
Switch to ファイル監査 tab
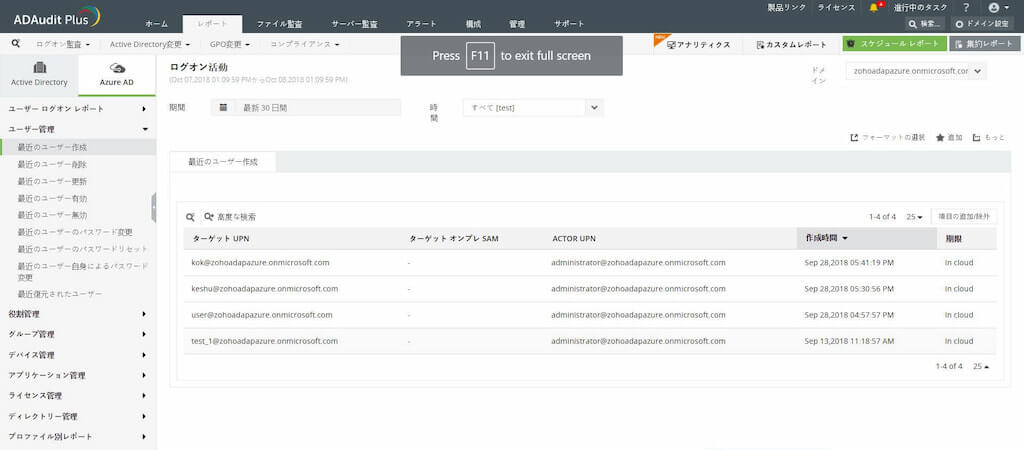pyautogui.click(x=280, y=24)
